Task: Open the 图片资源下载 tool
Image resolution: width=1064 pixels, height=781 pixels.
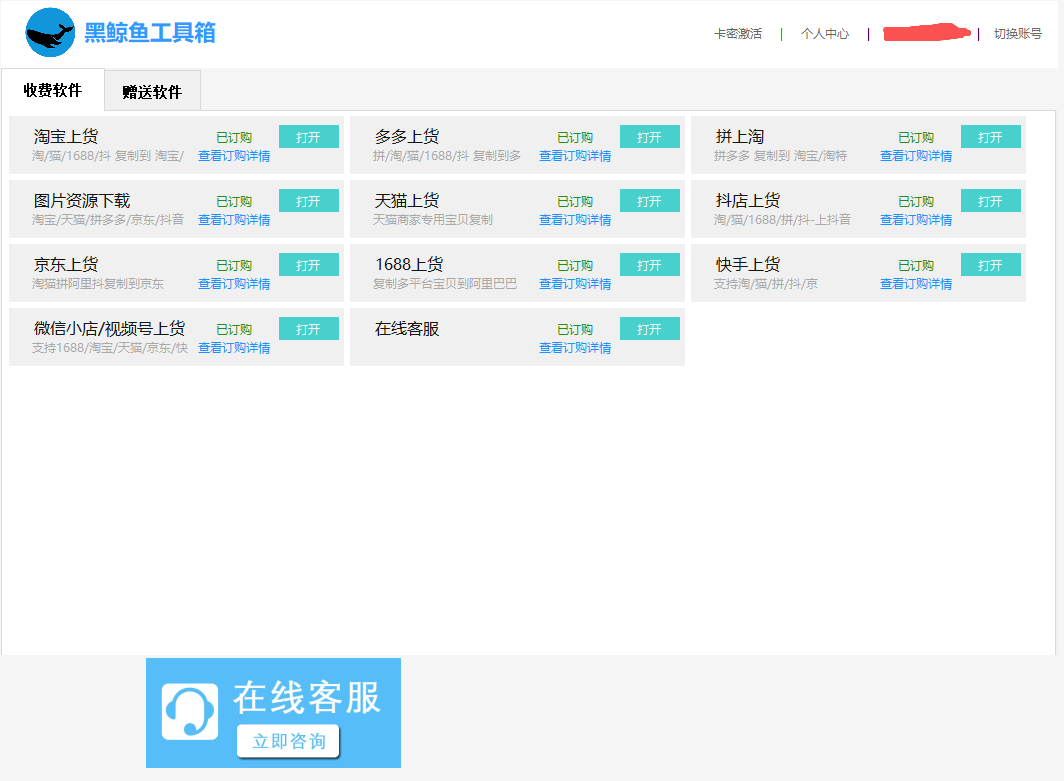Action: coord(309,201)
